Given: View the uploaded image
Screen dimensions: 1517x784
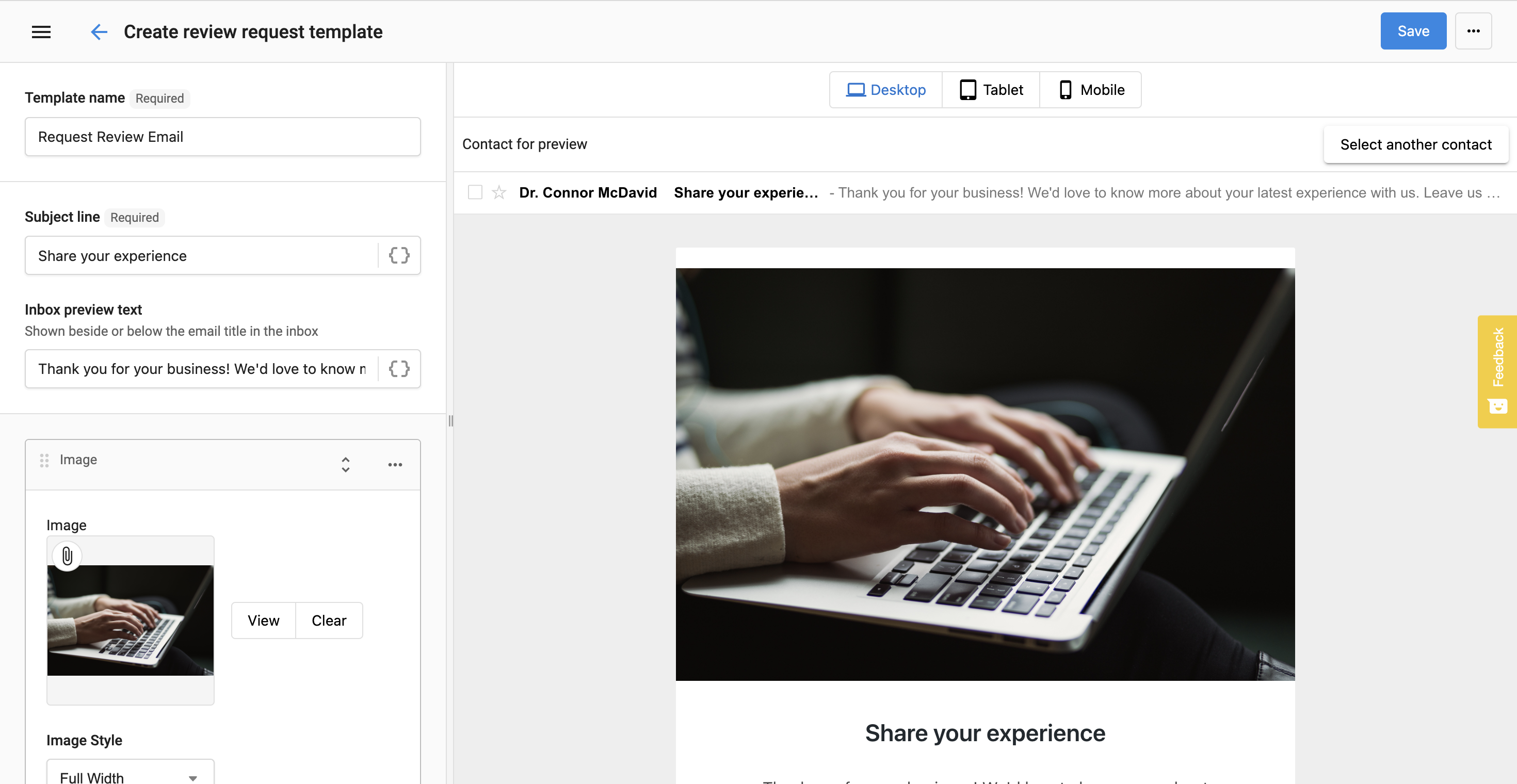Looking at the screenshot, I should [x=263, y=620].
